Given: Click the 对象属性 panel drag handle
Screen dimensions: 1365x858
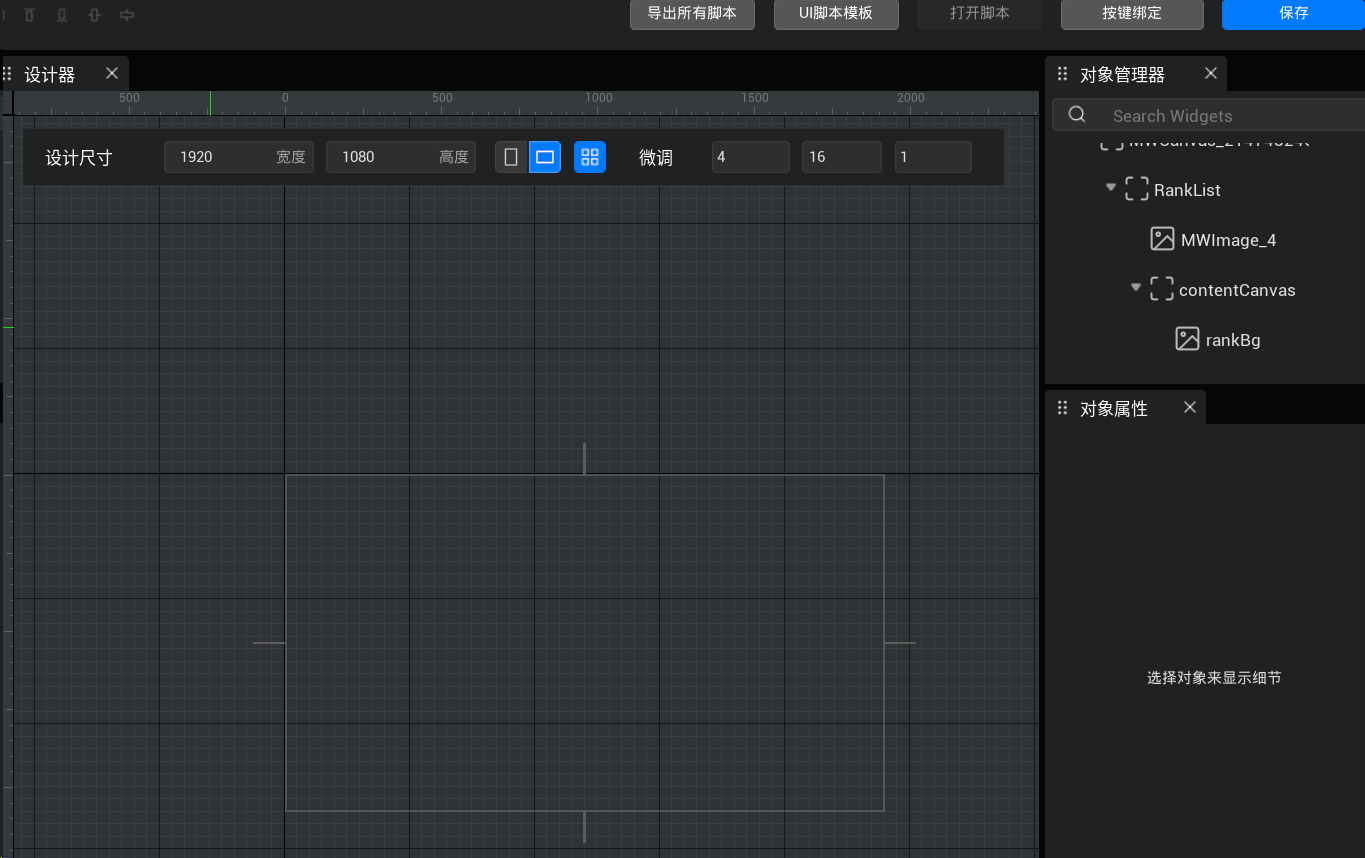Looking at the screenshot, I should point(1062,408).
